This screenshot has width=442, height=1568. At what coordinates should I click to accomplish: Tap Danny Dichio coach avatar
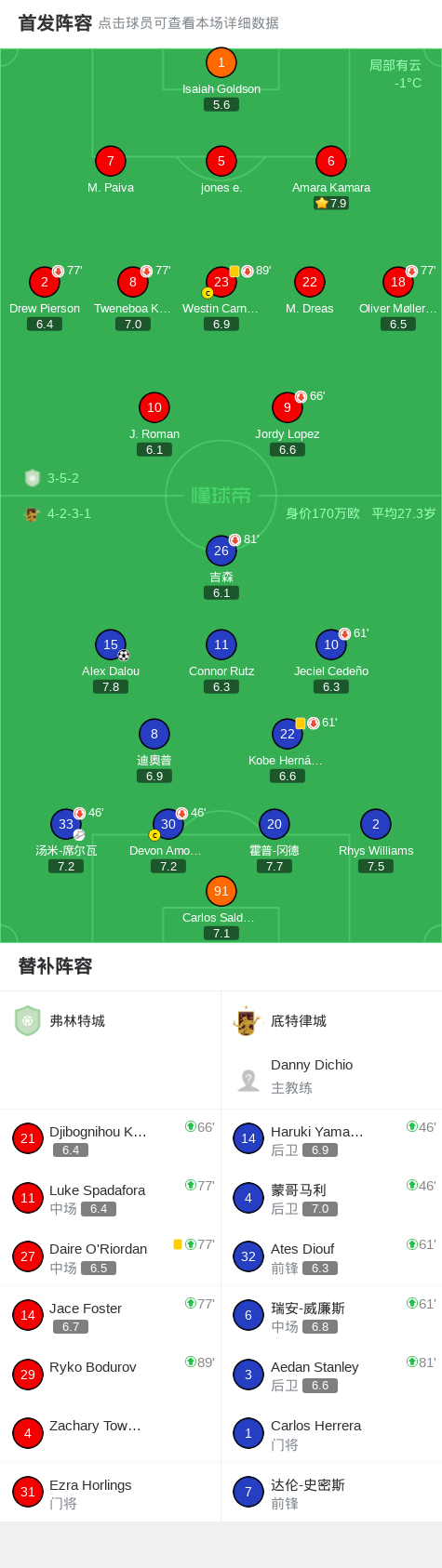click(248, 1079)
